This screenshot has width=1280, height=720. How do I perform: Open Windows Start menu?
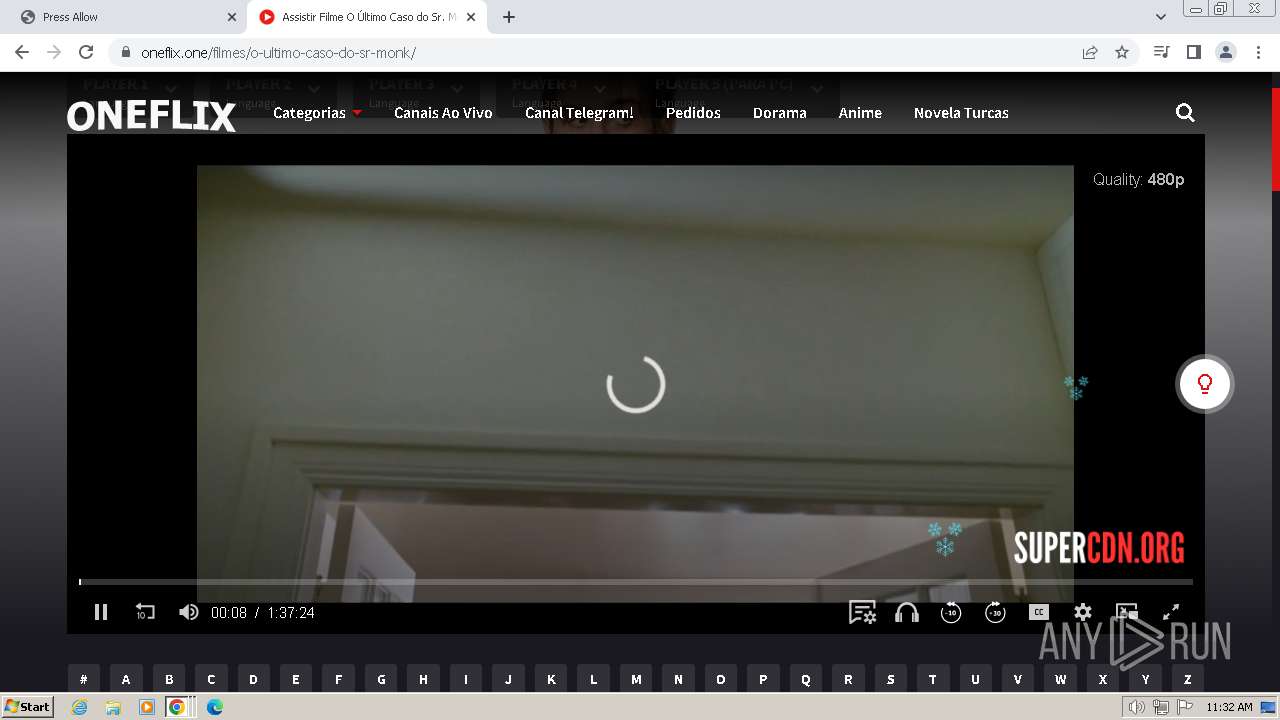(28, 707)
